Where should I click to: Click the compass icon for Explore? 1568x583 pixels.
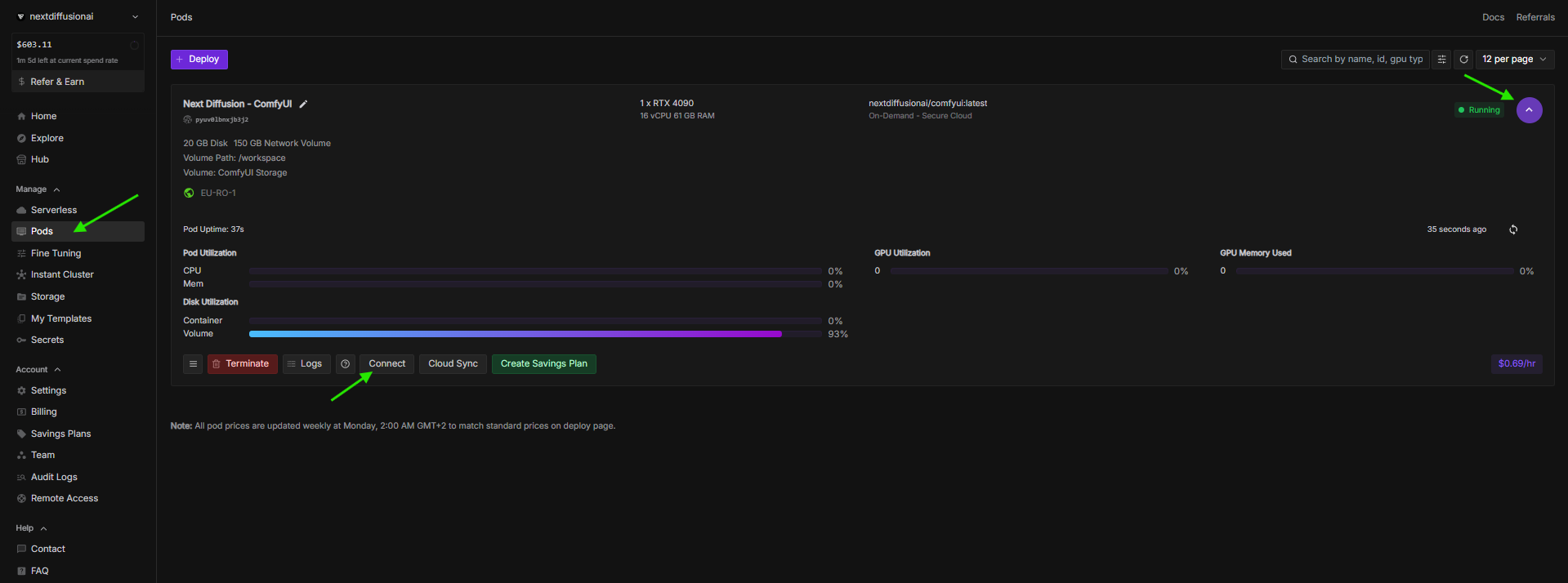[x=21, y=139]
